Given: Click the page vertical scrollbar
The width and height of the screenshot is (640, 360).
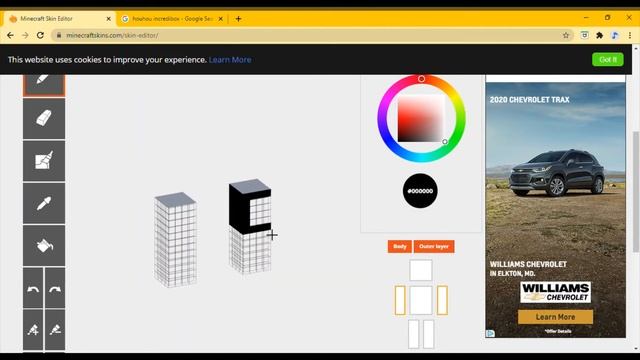Looking at the screenshot, I should 636,192.
